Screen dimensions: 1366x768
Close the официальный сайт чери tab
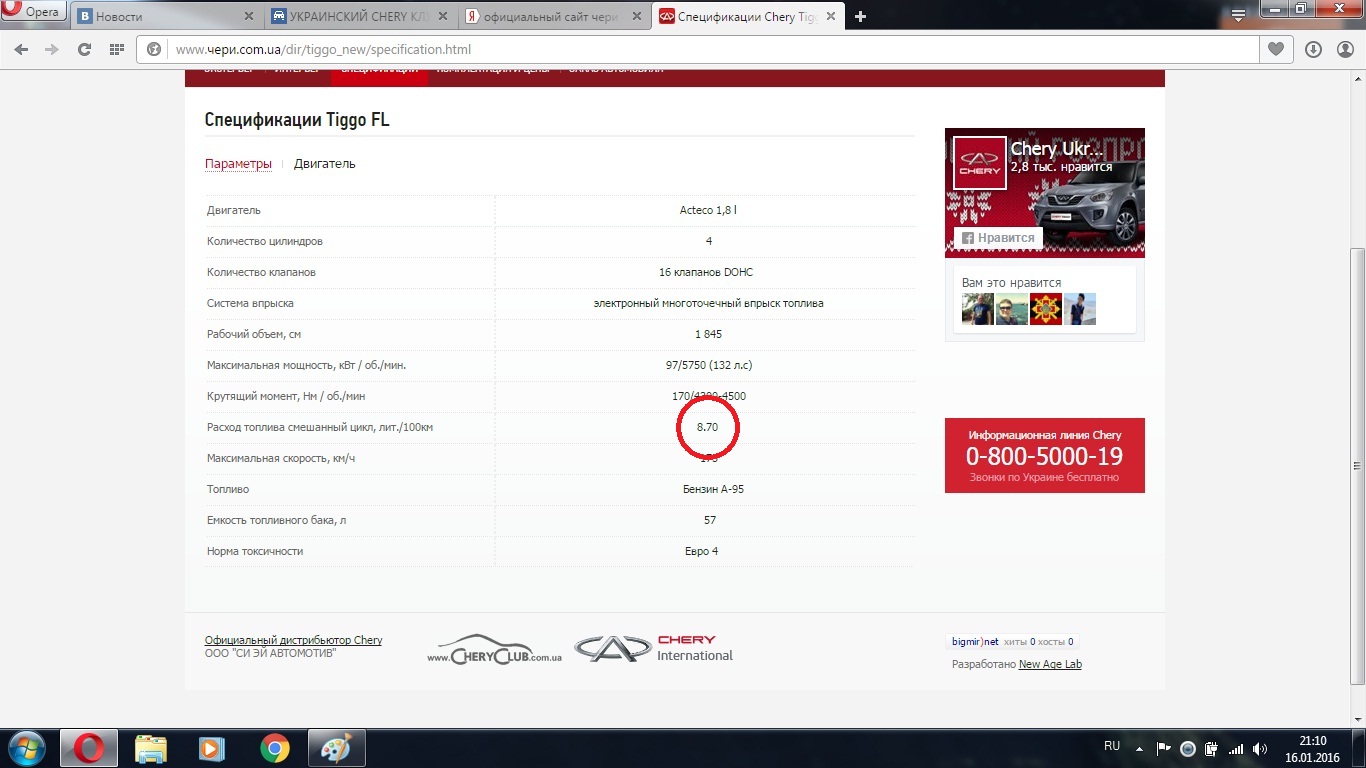[x=635, y=17]
